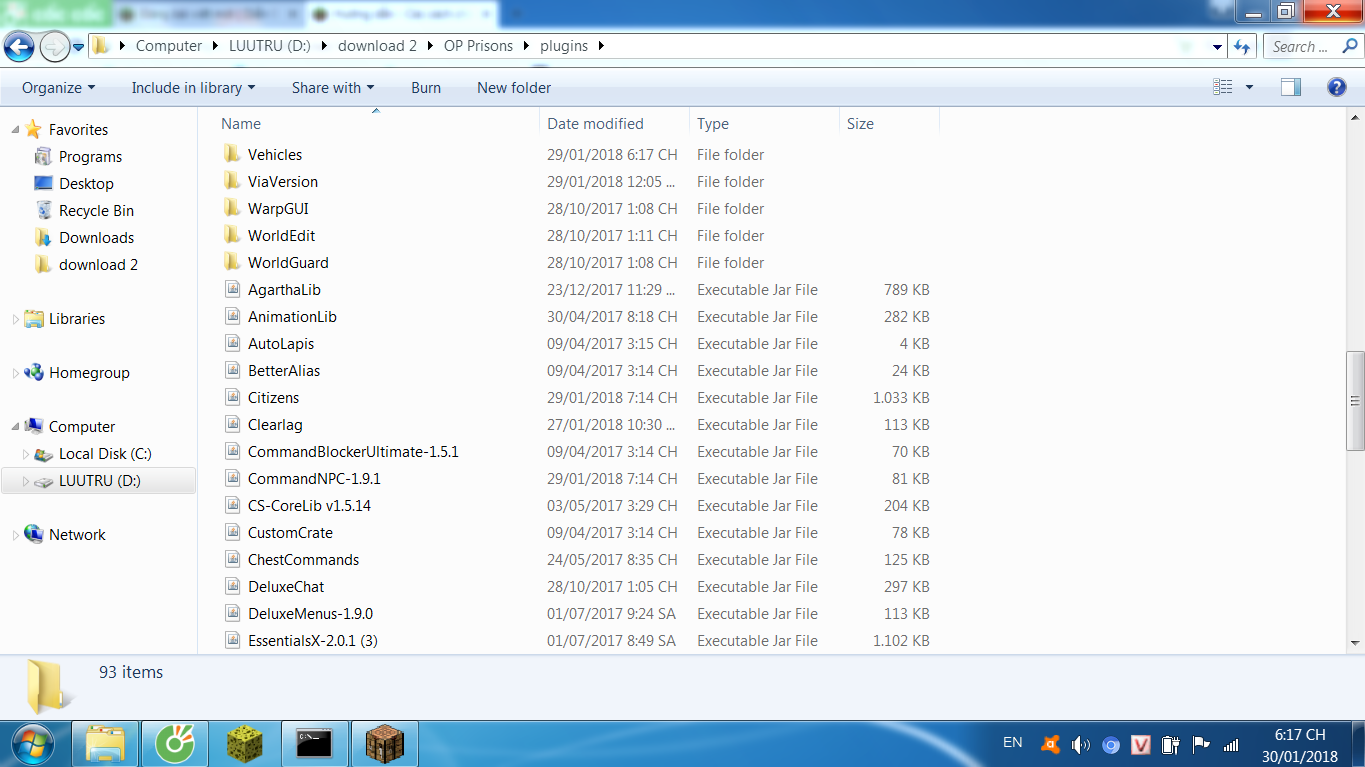This screenshot has height=767, width=1365.
Task: Select the WorldGuard folder icon
Action: pos(232,262)
